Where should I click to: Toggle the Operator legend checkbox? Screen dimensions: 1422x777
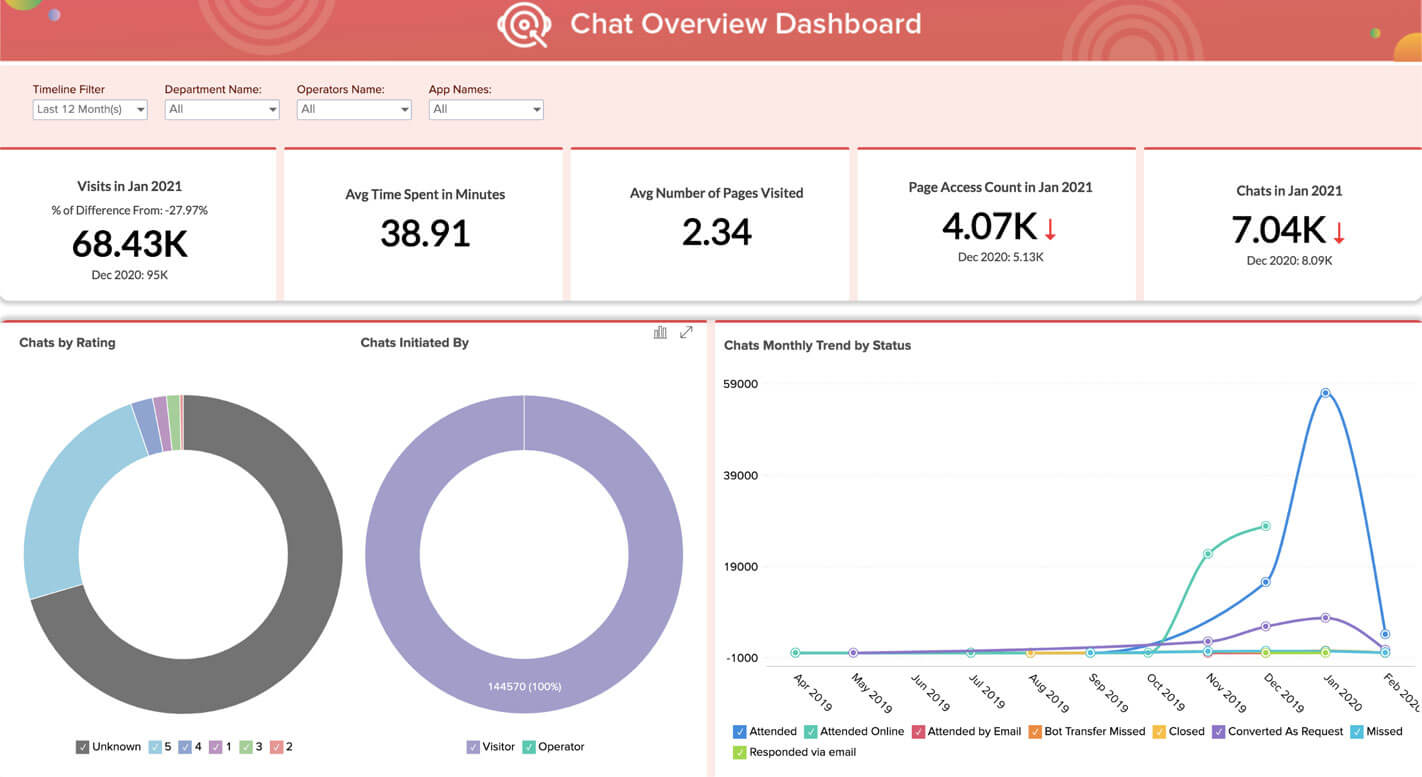click(529, 747)
